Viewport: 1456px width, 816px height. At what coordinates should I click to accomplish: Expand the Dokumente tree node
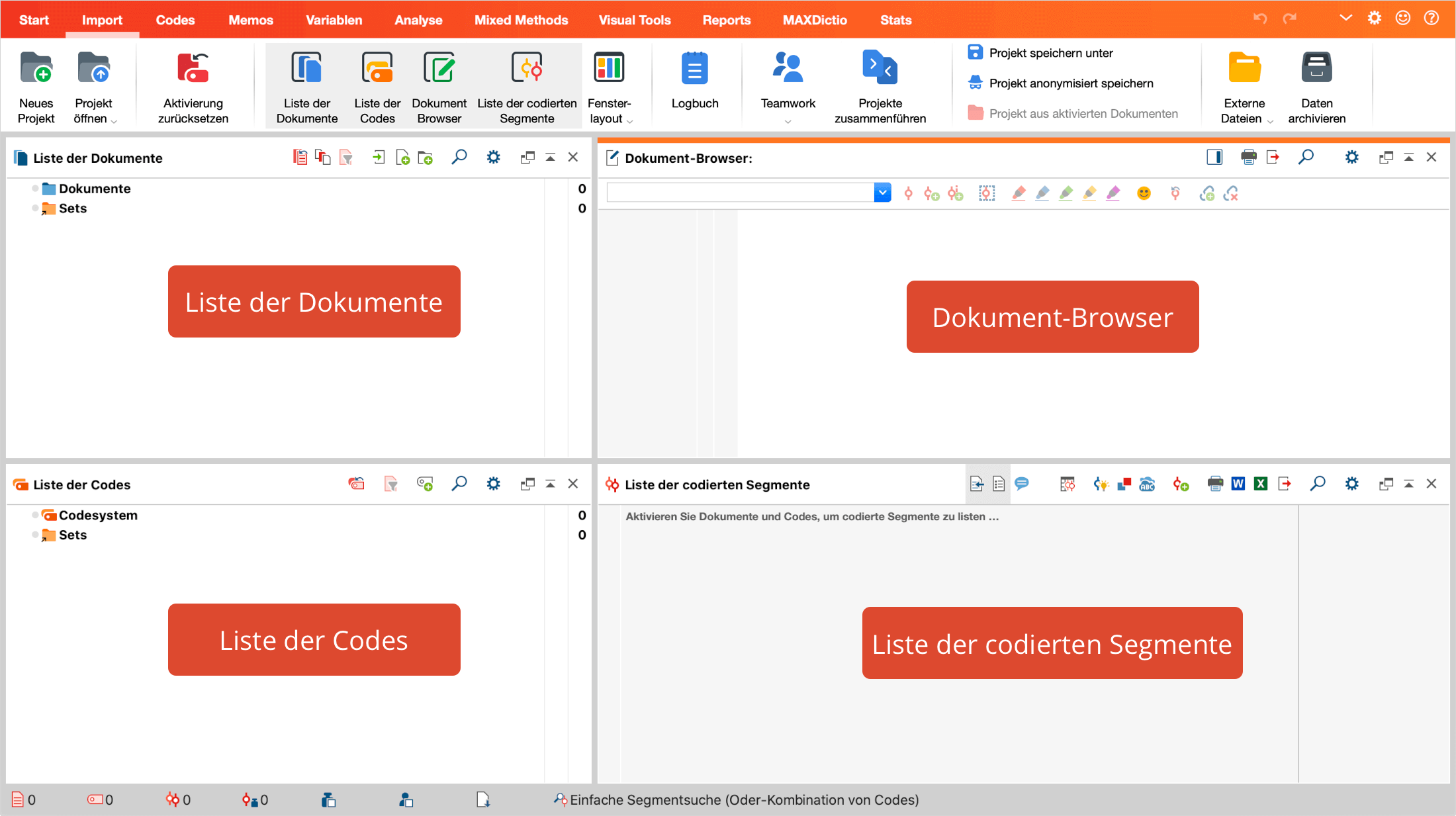35,189
